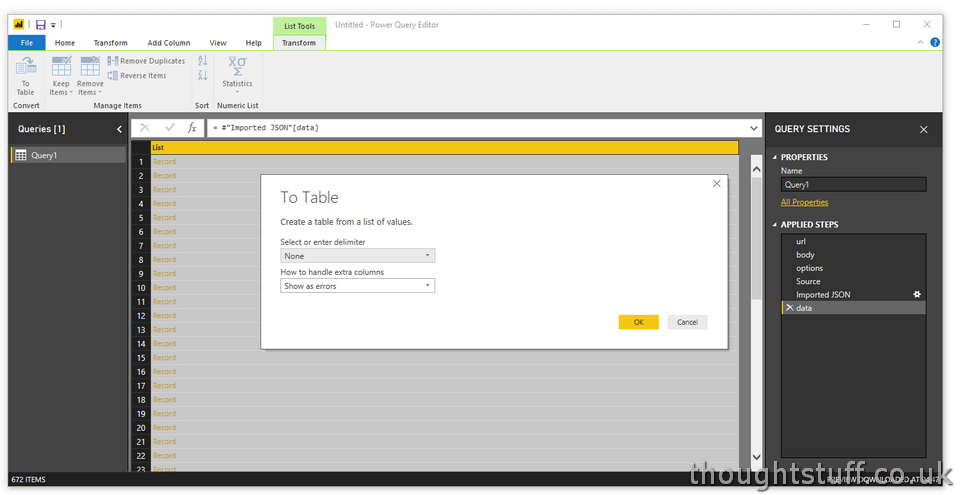Sort the list descending
Image resolution: width=960 pixels, height=495 pixels.
point(202,76)
